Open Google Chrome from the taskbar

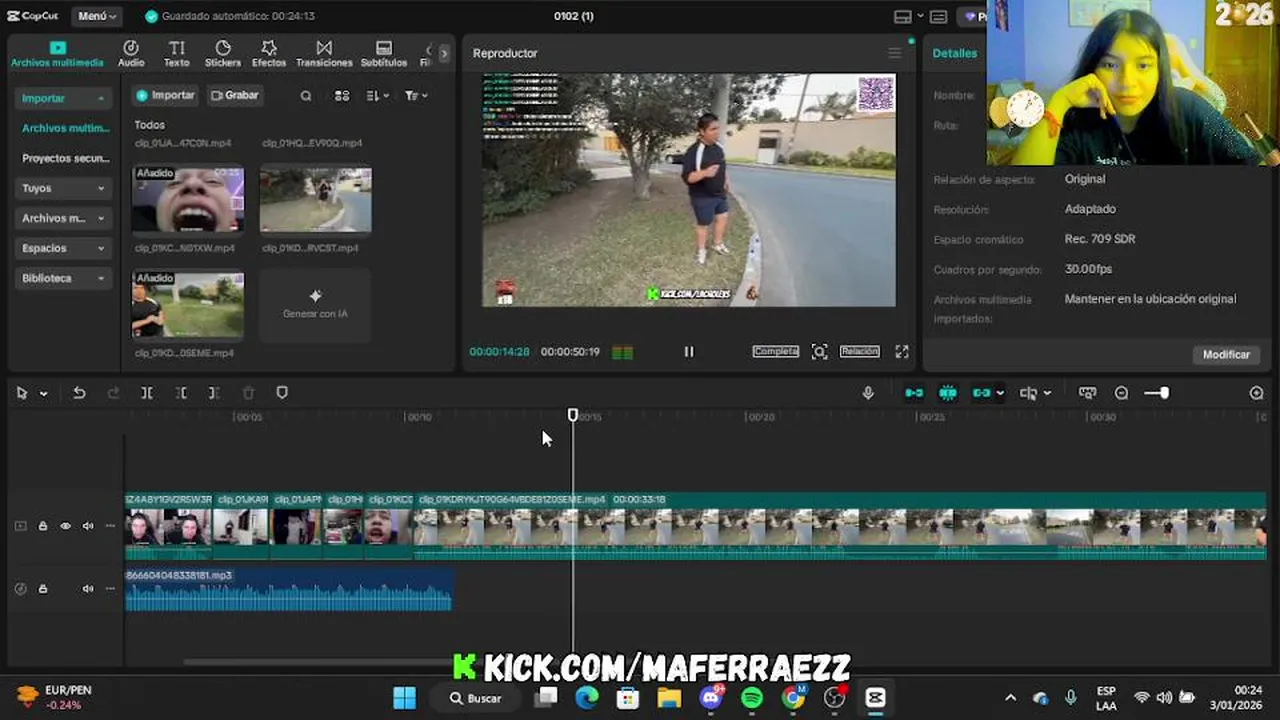tap(793, 698)
